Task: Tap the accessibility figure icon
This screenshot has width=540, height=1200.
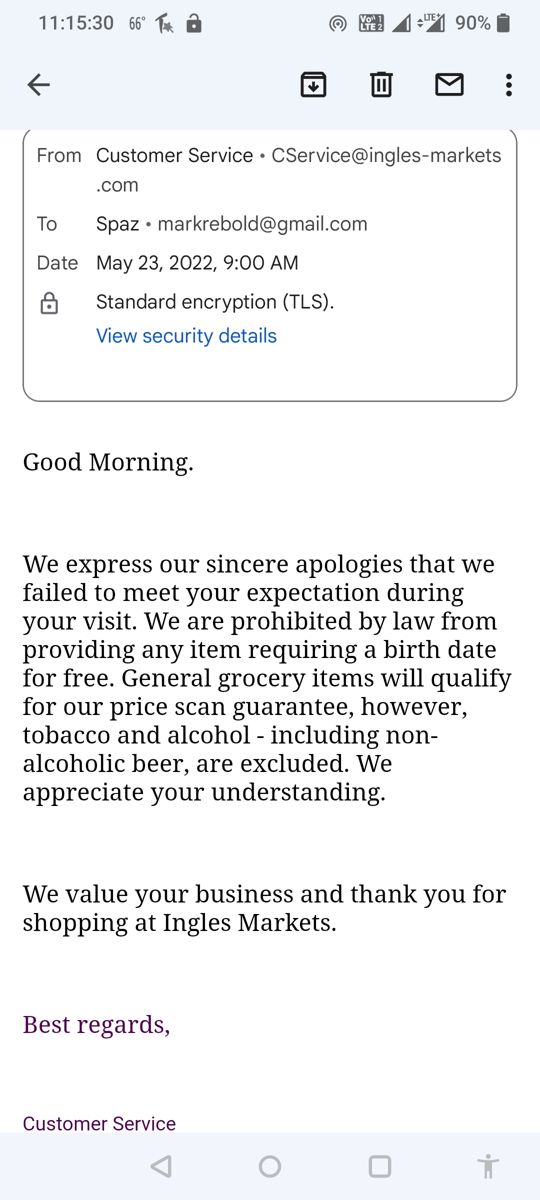Action: (487, 1166)
